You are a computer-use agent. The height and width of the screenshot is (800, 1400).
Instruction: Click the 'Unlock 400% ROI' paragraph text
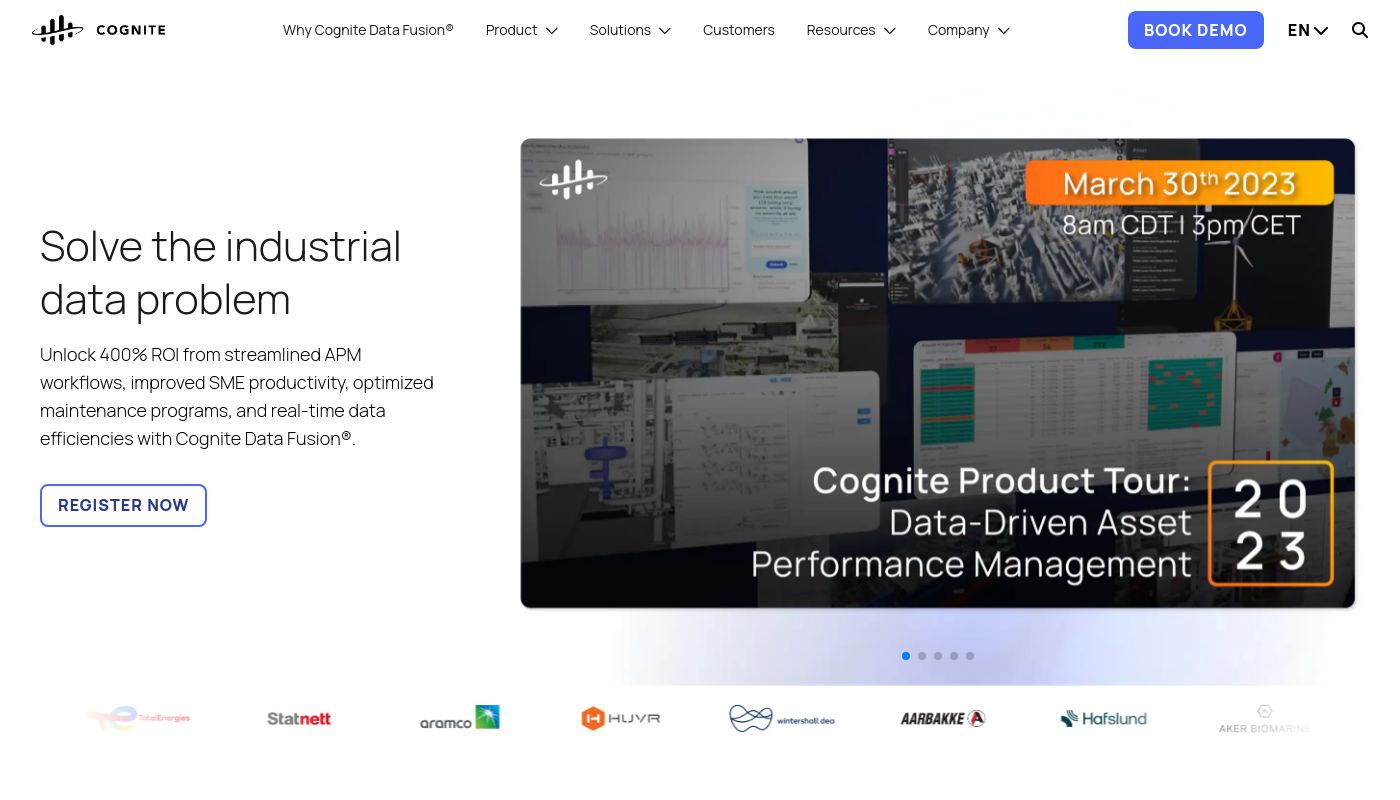coord(237,396)
